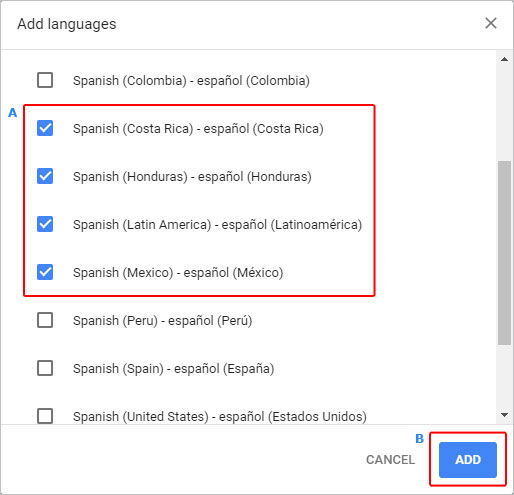The height and width of the screenshot is (495, 514).
Task: Check the Spanish (Spain) checkbox
Action: pyautogui.click(x=45, y=368)
